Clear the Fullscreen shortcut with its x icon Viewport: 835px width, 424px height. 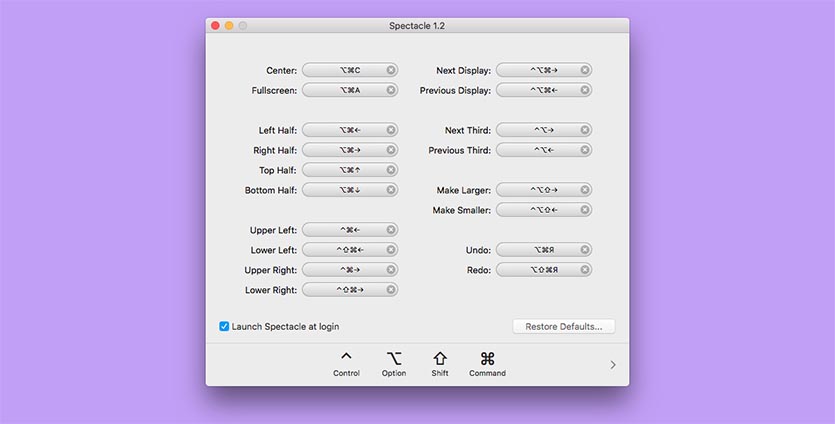click(391, 90)
